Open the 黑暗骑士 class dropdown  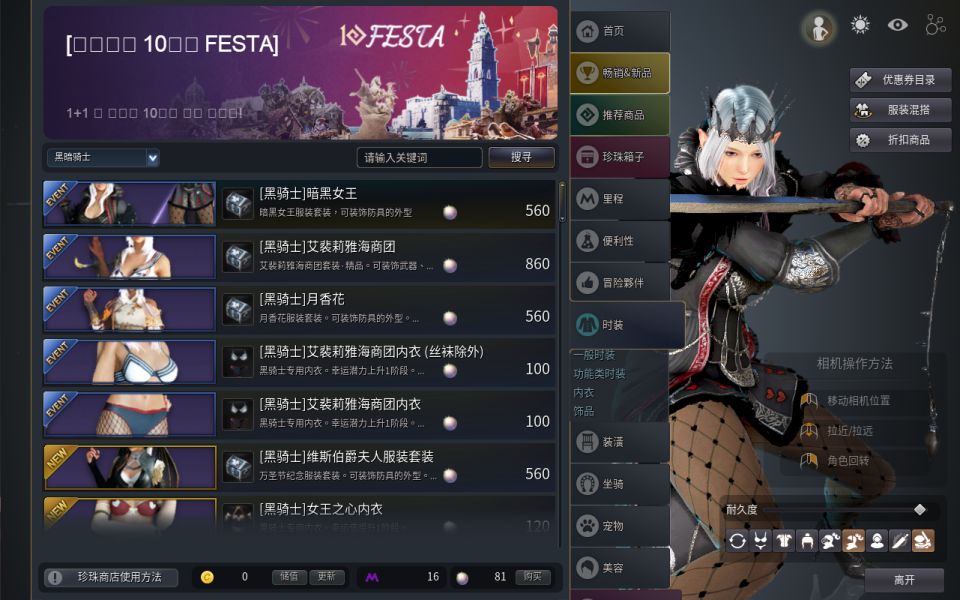103,157
